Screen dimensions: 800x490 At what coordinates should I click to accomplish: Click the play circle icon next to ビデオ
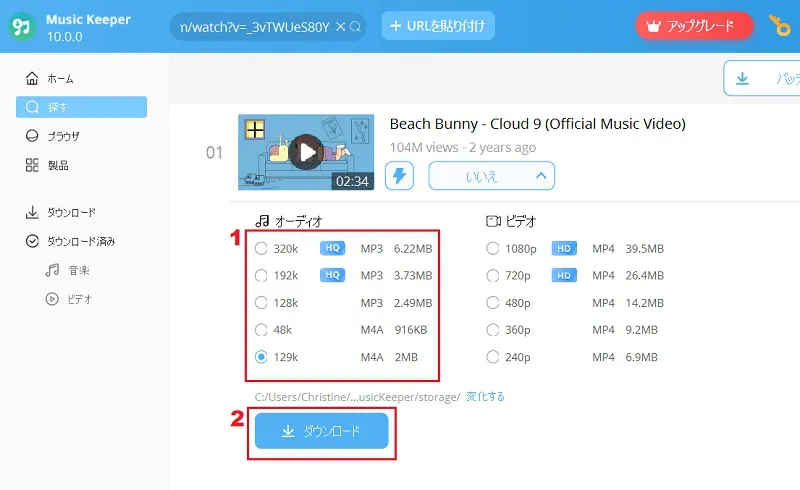pos(52,299)
